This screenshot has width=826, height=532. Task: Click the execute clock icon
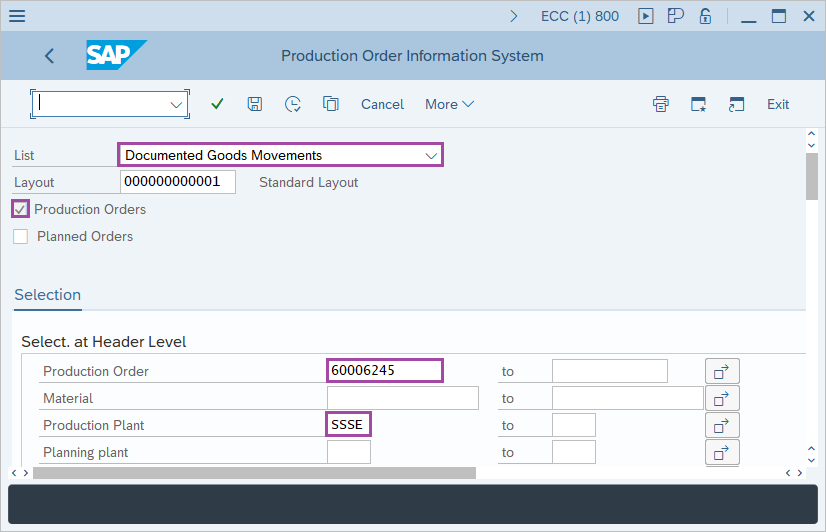pos(293,104)
